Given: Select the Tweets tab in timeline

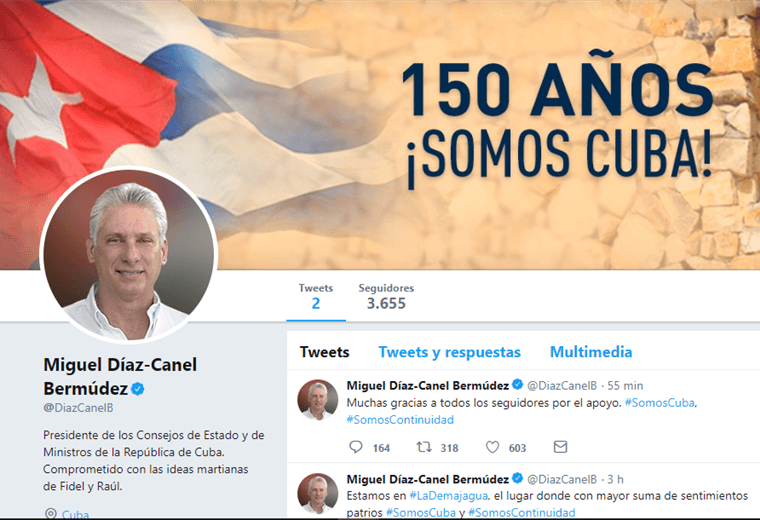Looking at the screenshot, I should point(324,352).
